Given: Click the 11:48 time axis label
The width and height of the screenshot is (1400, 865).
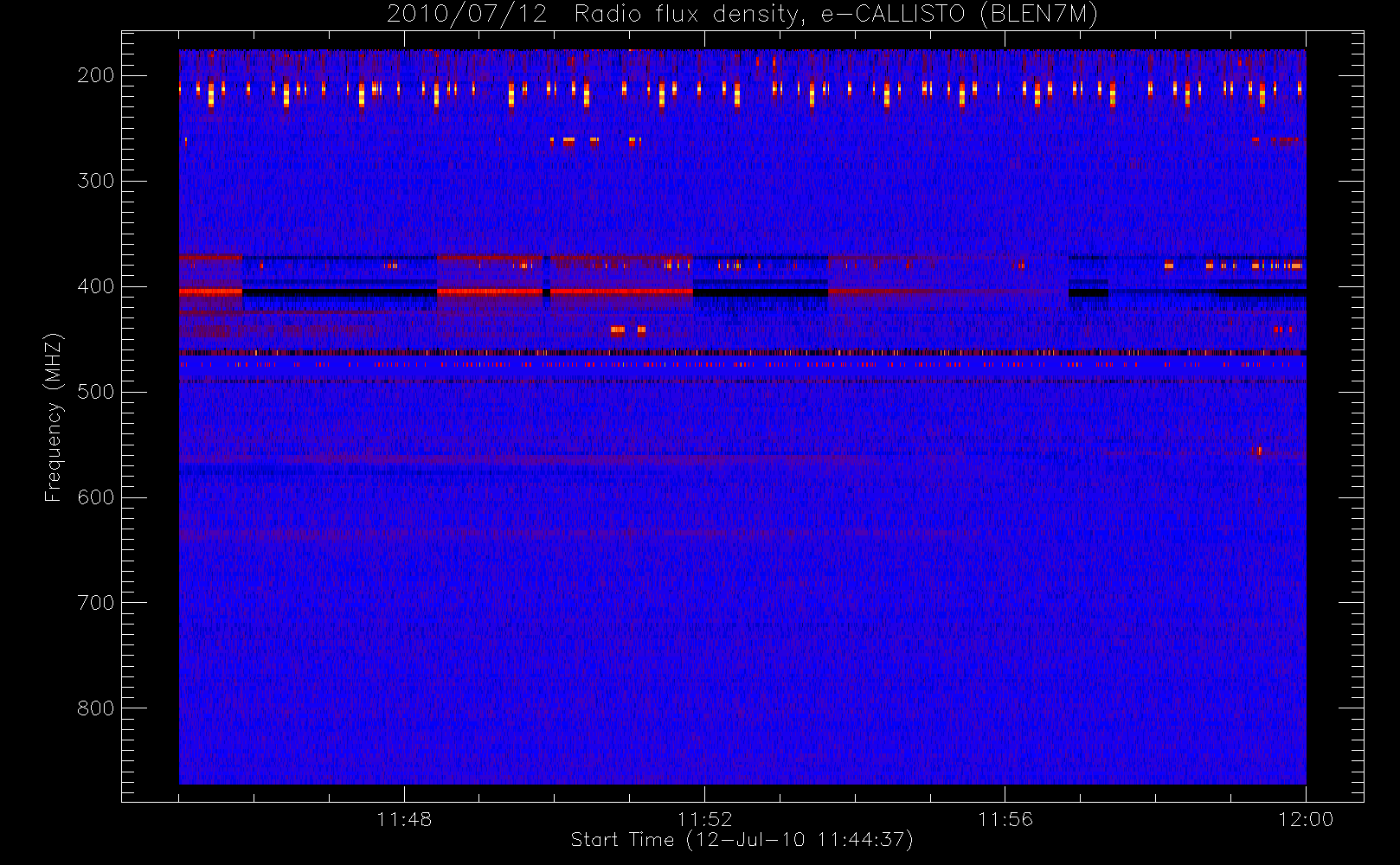Looking at the screenshot, I should (404, 819).
